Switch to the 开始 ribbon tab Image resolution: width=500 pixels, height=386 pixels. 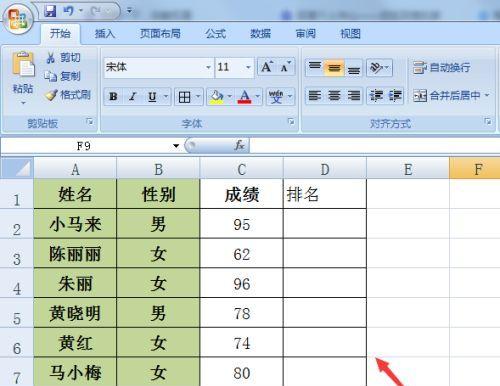60,33
